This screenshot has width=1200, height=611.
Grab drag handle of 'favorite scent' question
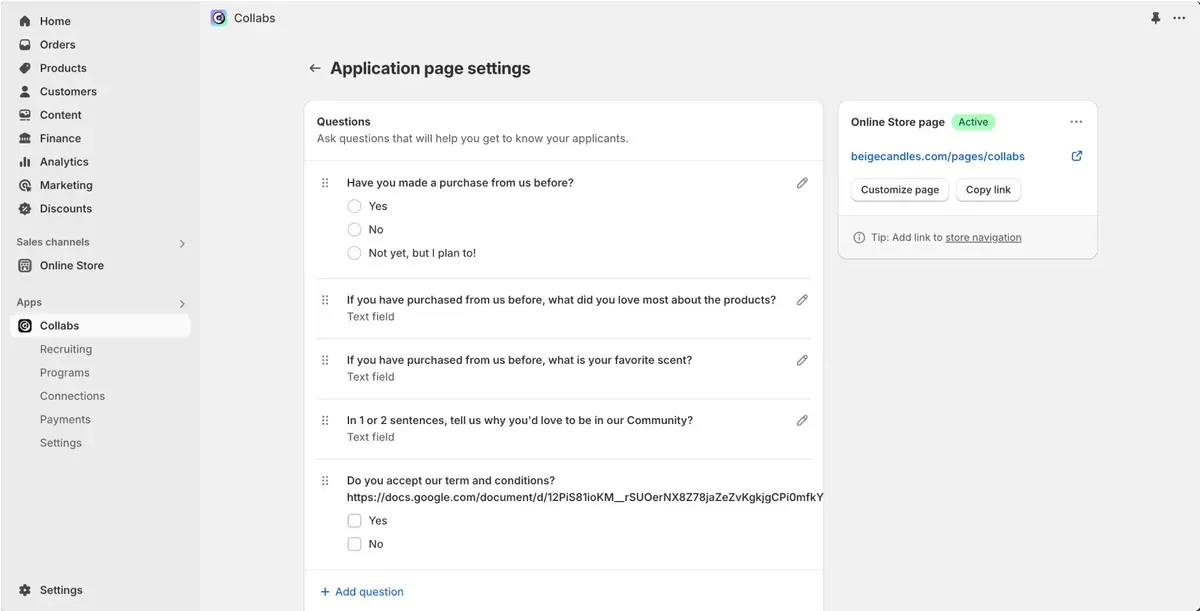coord(325,360)
